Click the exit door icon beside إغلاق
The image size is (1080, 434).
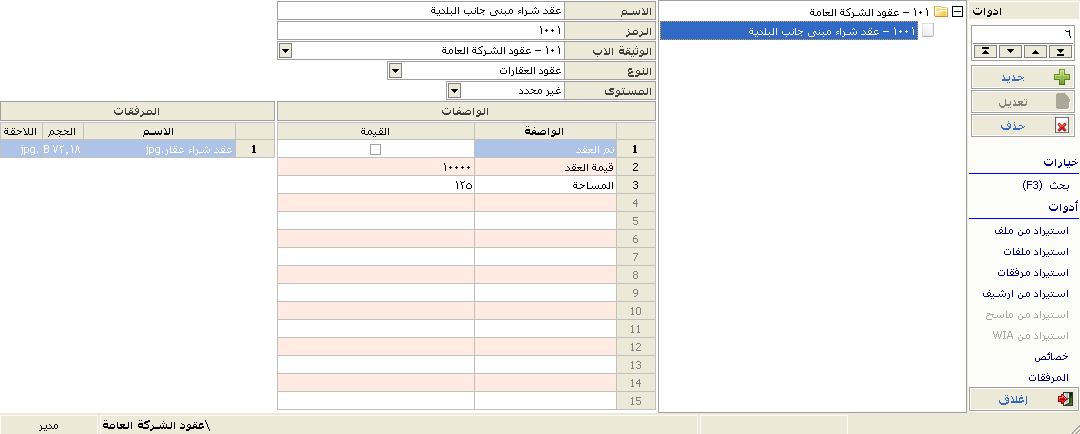point(1061,398)
